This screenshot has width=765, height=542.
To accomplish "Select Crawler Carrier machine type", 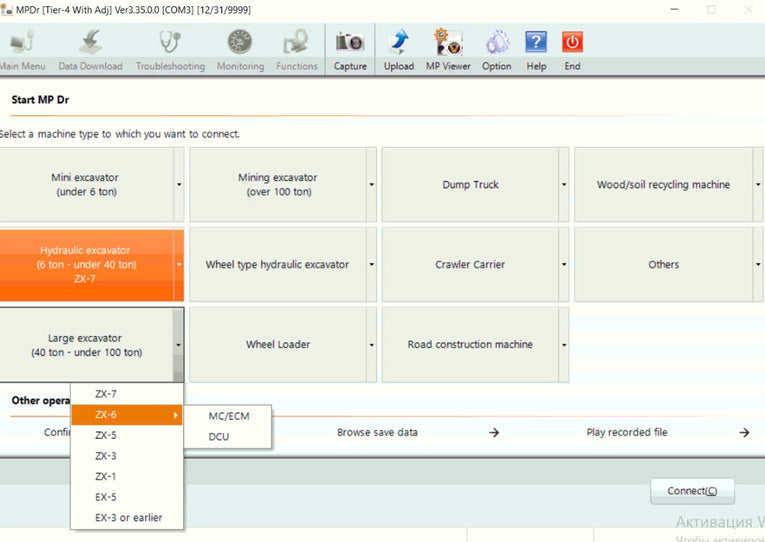I will [470, 265].
